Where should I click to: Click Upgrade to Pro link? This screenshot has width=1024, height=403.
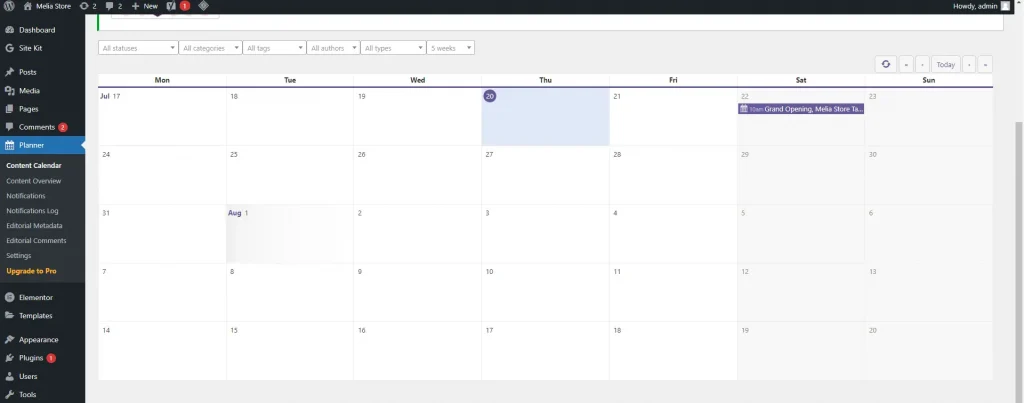31,271
